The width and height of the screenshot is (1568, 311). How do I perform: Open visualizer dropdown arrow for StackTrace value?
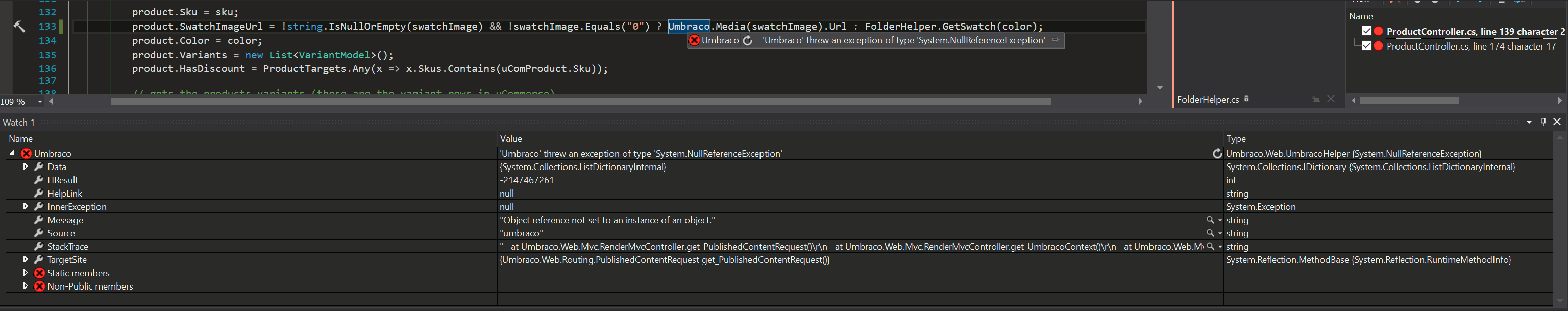point(1220,247)
